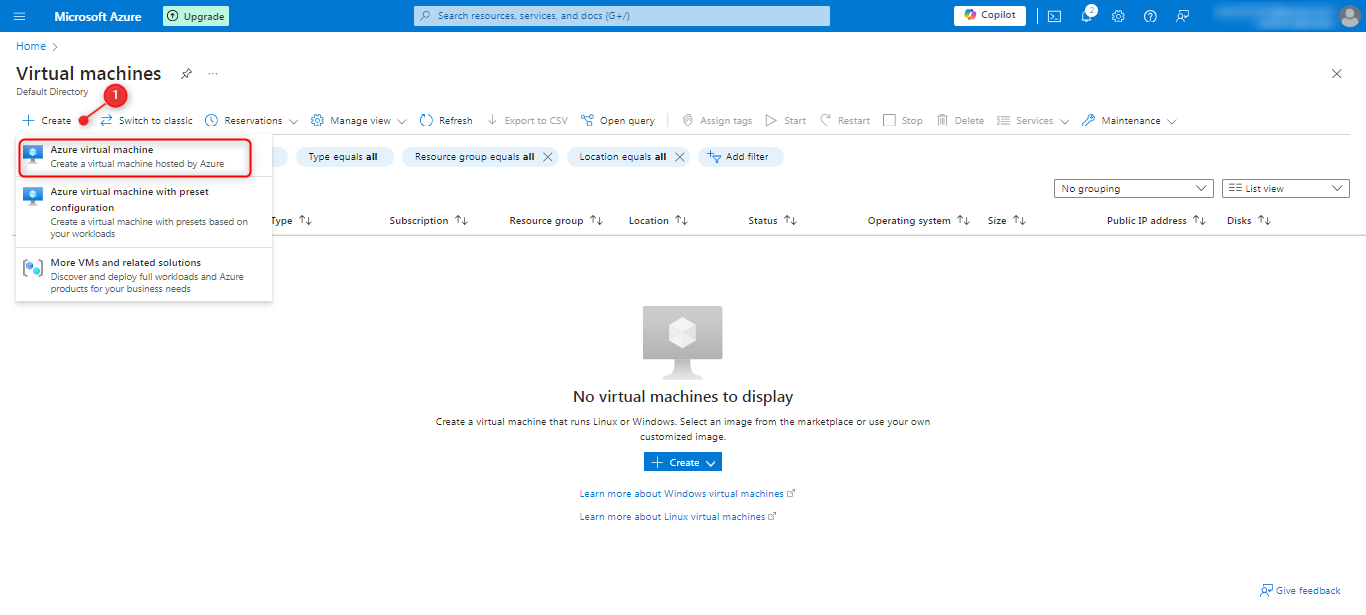
Task: Open Learn more about Linux virtual machines
Action: [x=678, y=517]
